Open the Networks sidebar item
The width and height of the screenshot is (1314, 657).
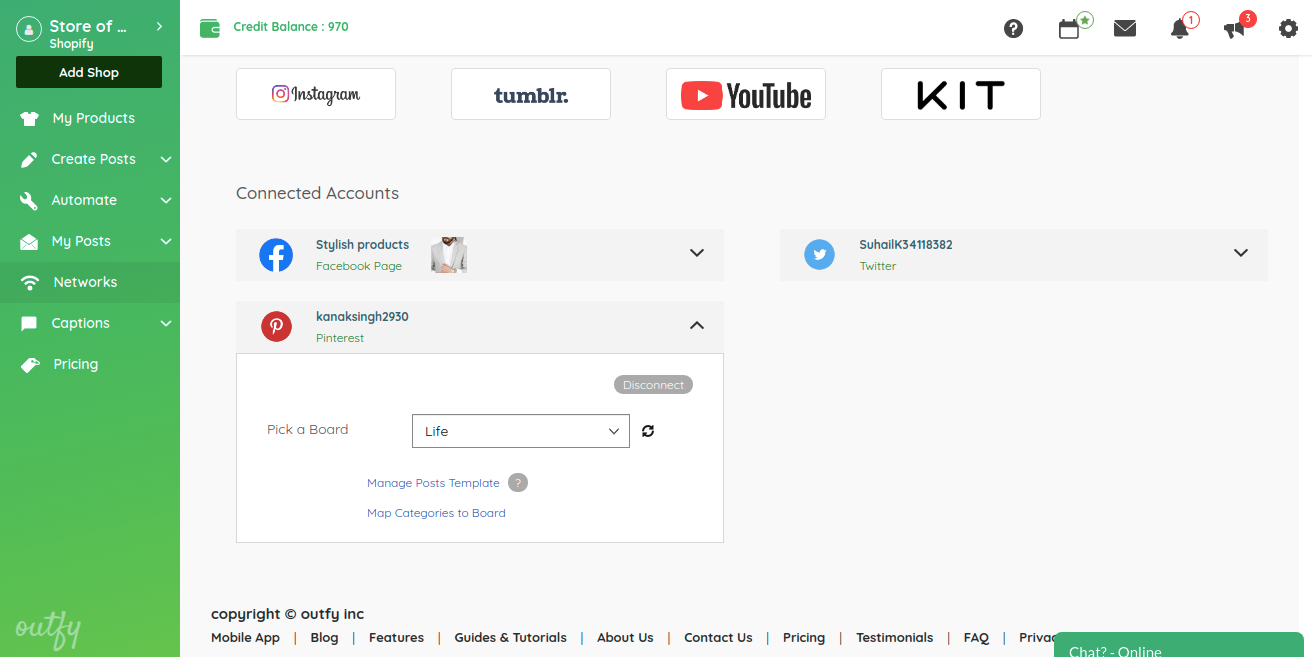coord(90,282)
